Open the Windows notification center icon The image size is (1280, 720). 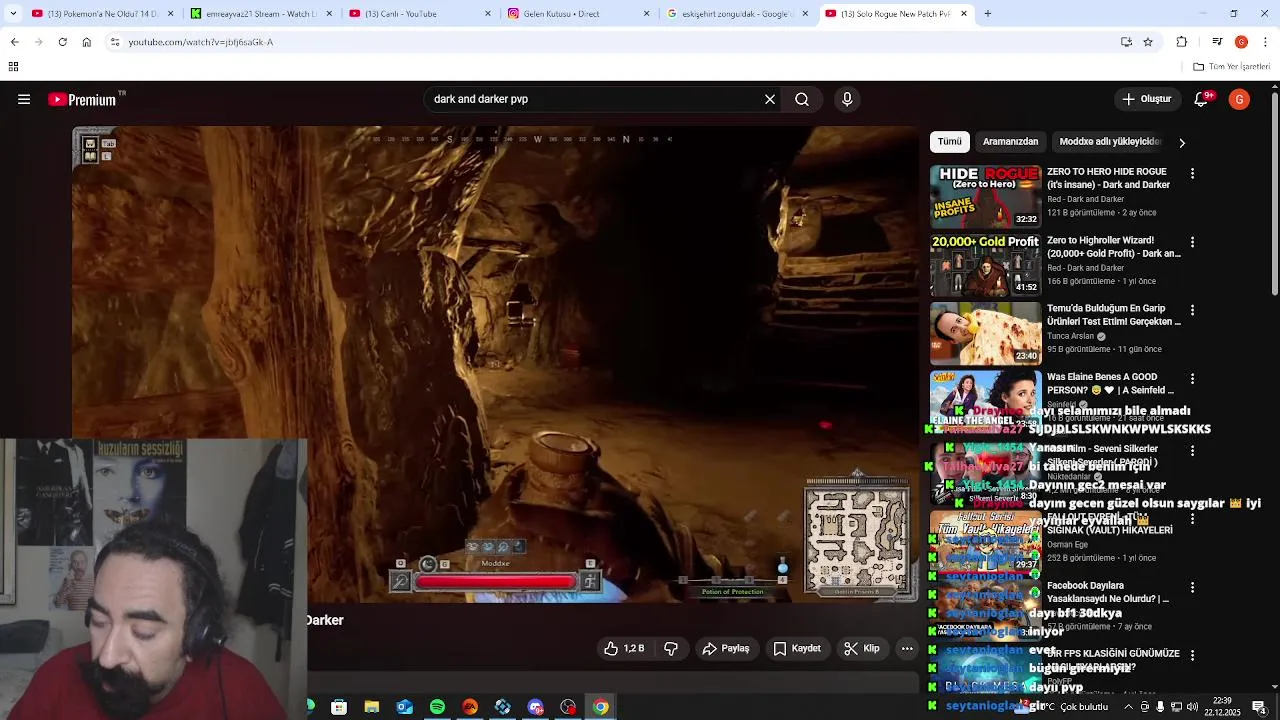pyautogui.click(x=1259, y=707)
